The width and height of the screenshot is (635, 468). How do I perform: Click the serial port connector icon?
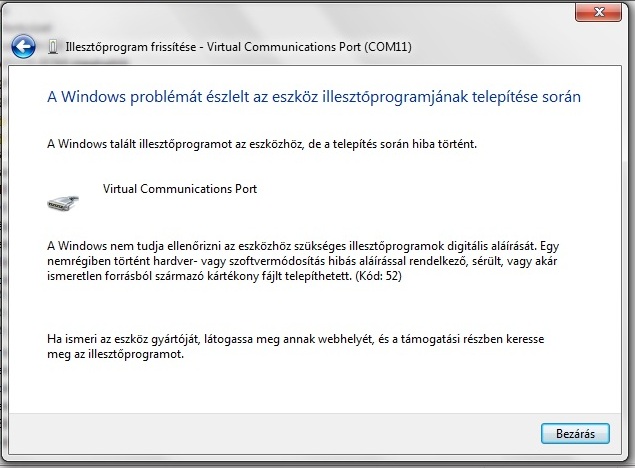[x=63, y=203]
